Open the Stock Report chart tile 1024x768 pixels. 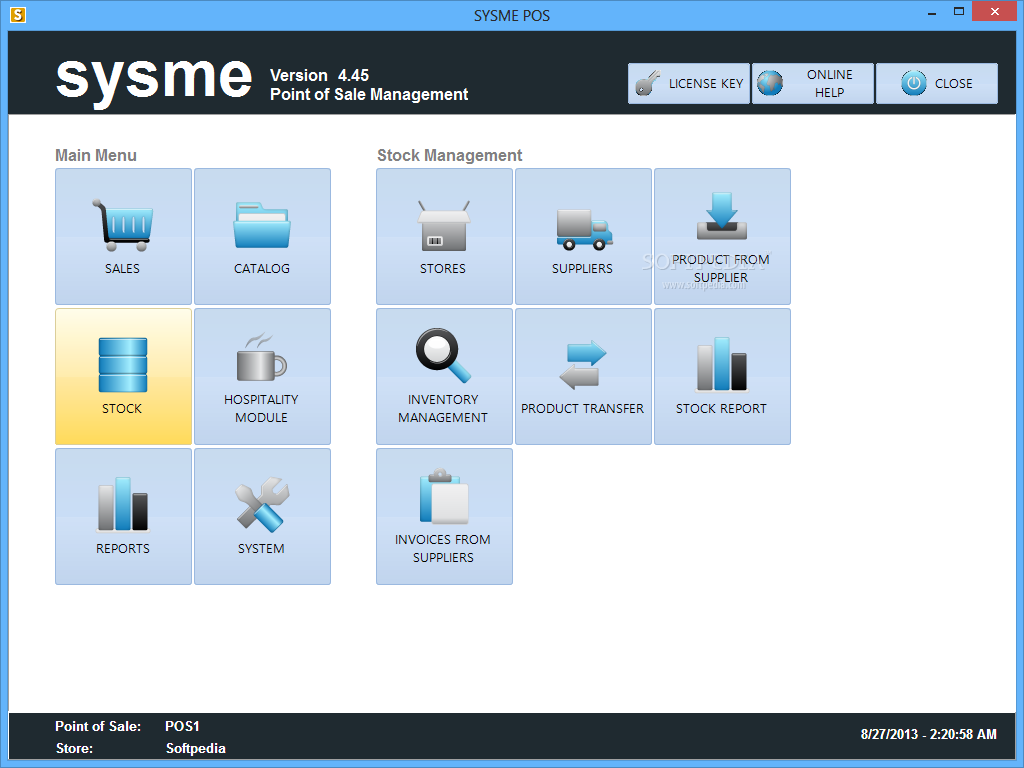[722, 376]
